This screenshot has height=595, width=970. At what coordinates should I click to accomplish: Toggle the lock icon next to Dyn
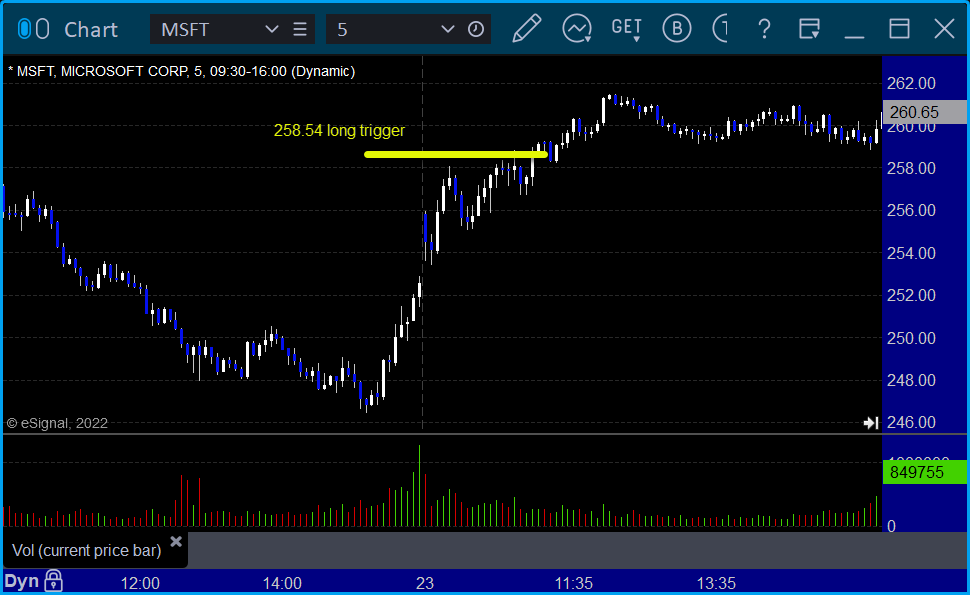click(54, 581)
